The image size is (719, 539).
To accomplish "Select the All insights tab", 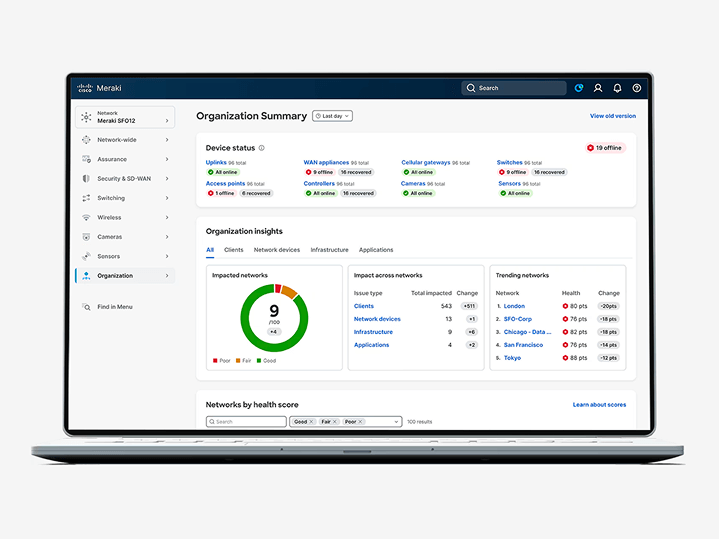I will (x=210, y=250).
